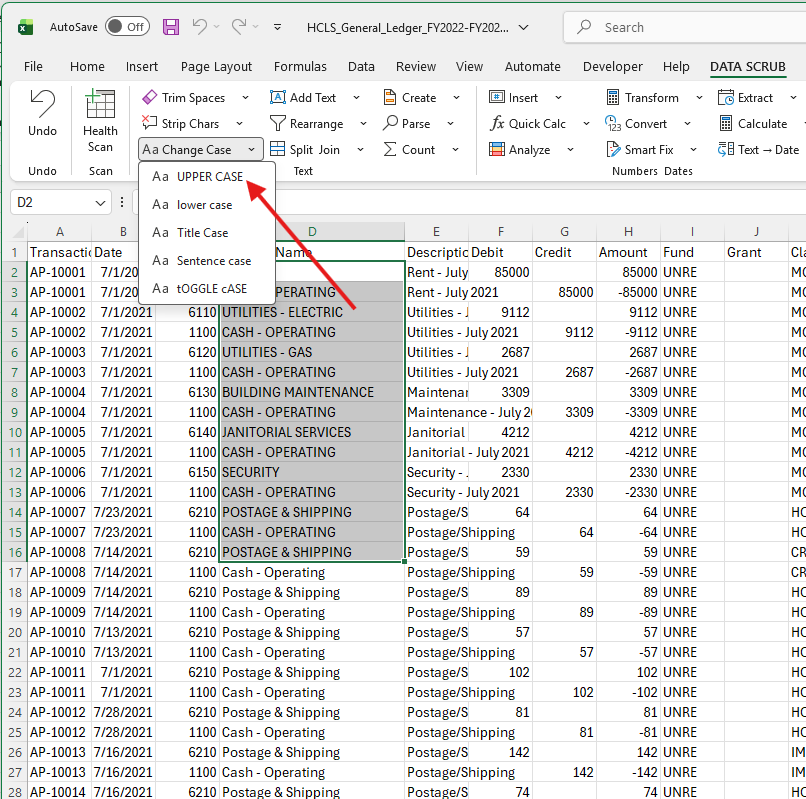Click the Extract tool
This screenshot has width=806, height=799.
(x=755, y=97)
